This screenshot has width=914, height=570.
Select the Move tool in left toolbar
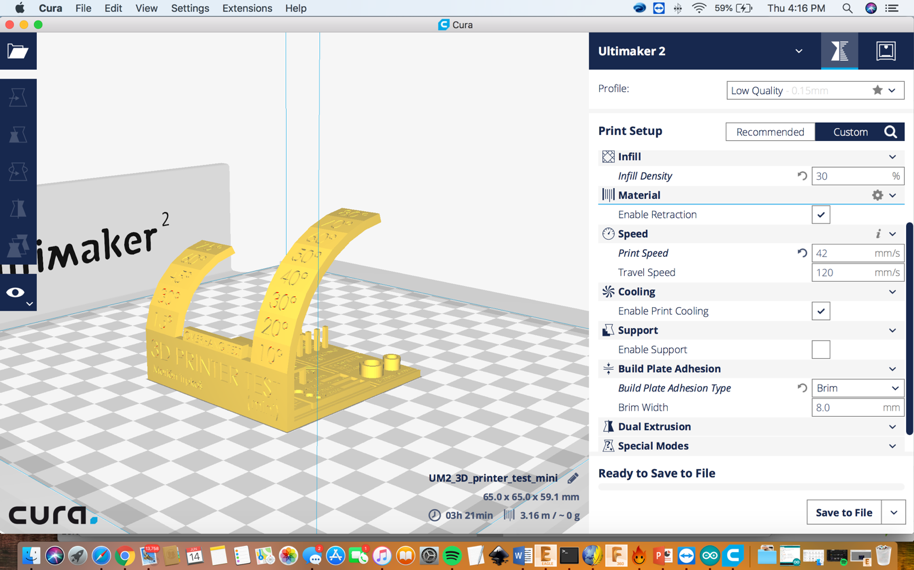(17, 97)
